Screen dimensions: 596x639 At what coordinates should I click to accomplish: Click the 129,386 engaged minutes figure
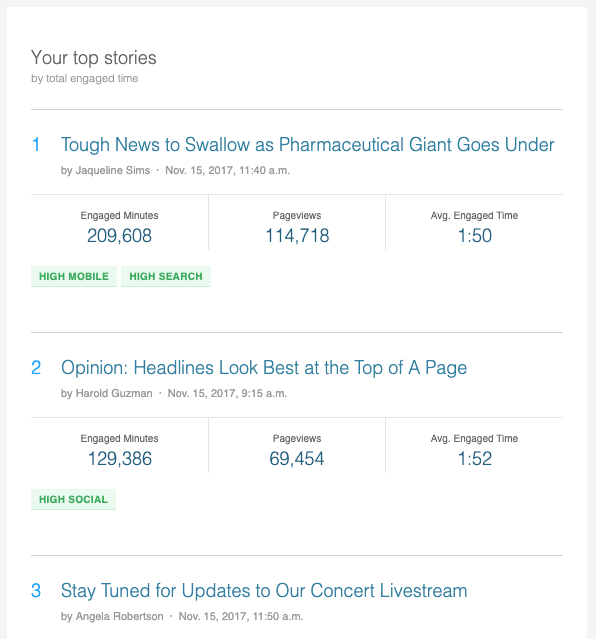[120, 458]
